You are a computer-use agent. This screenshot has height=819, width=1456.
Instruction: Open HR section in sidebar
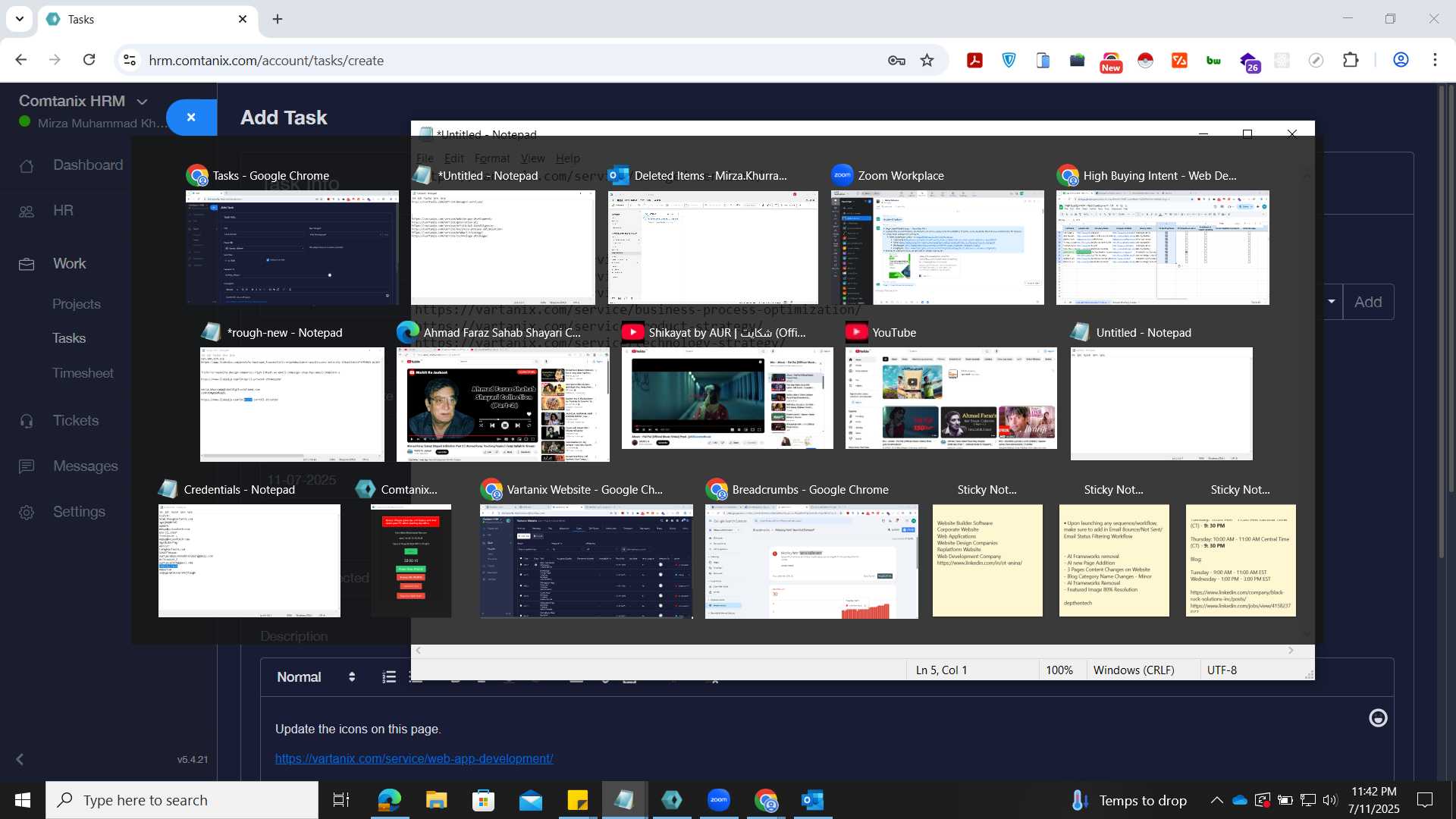(x=63, y=211)
